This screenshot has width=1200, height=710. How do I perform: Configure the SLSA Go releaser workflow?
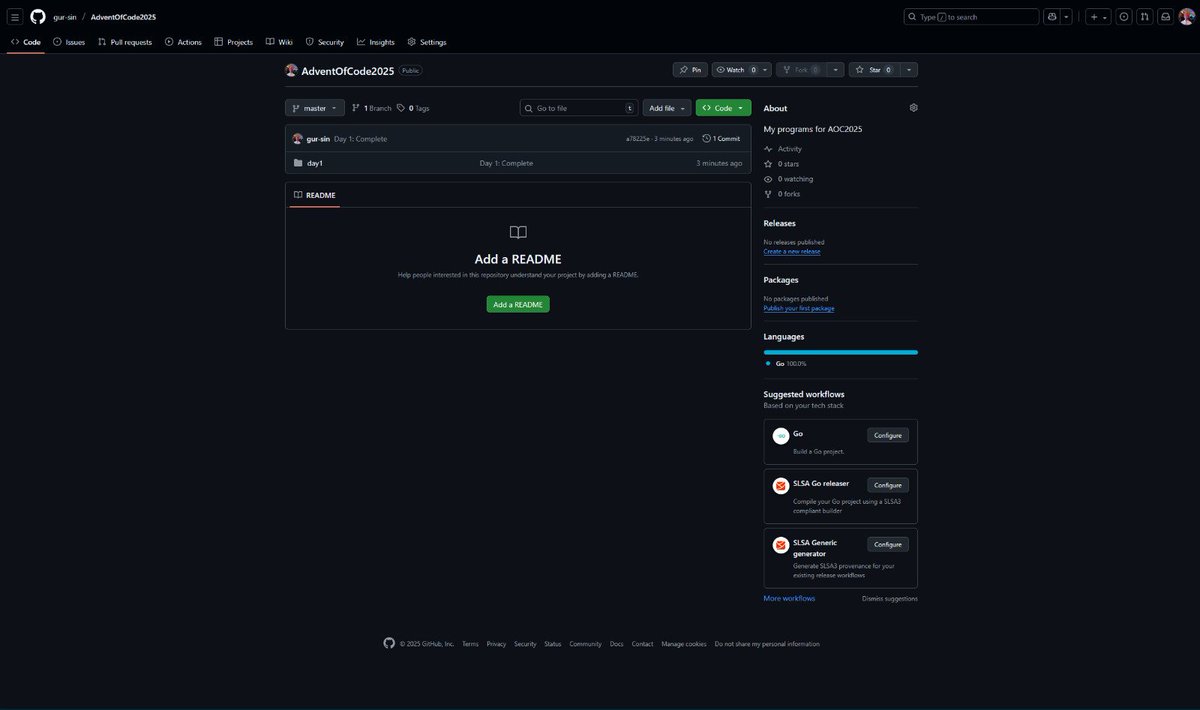click(x=888, y=485)
